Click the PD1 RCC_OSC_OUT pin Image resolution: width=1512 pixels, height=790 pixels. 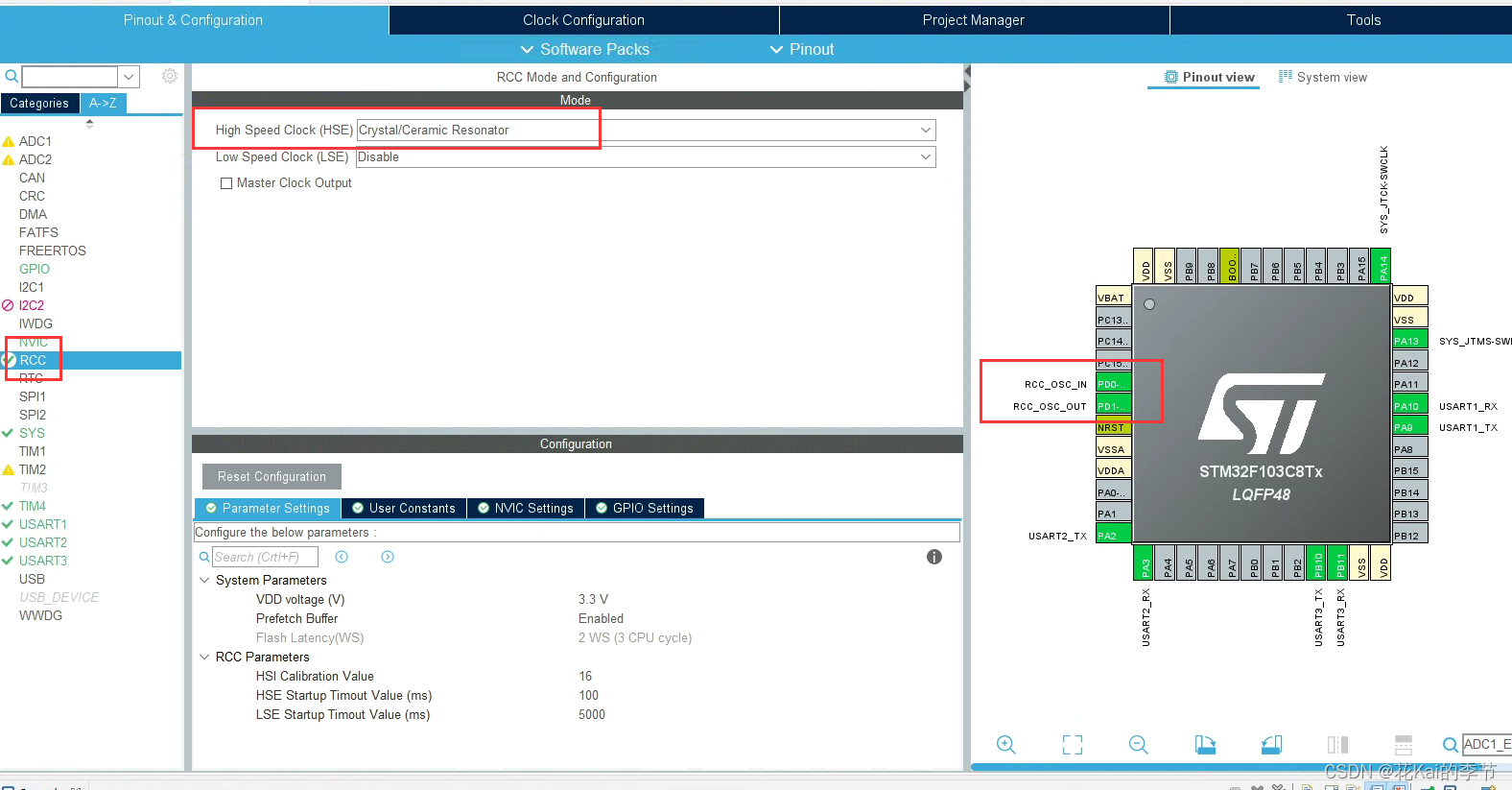coord(1114,406)
